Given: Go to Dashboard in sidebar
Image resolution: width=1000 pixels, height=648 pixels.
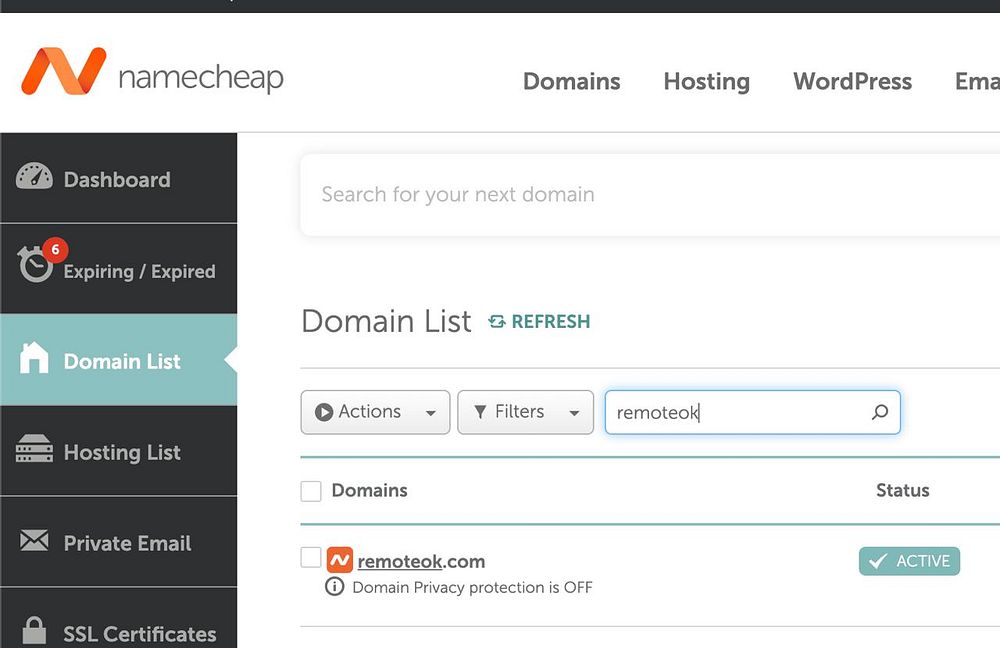Looking at the screenshot, I should [x=119, y=178].
